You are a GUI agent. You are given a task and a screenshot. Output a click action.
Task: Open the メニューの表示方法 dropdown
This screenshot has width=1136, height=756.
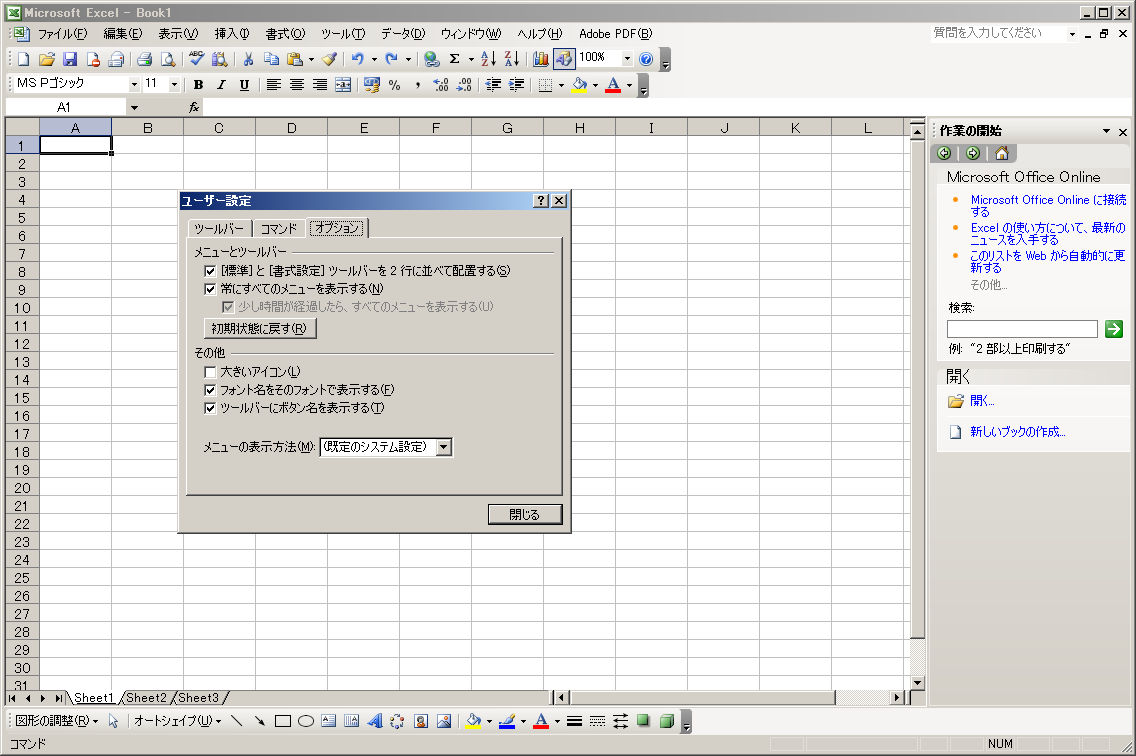pos(444,447)
